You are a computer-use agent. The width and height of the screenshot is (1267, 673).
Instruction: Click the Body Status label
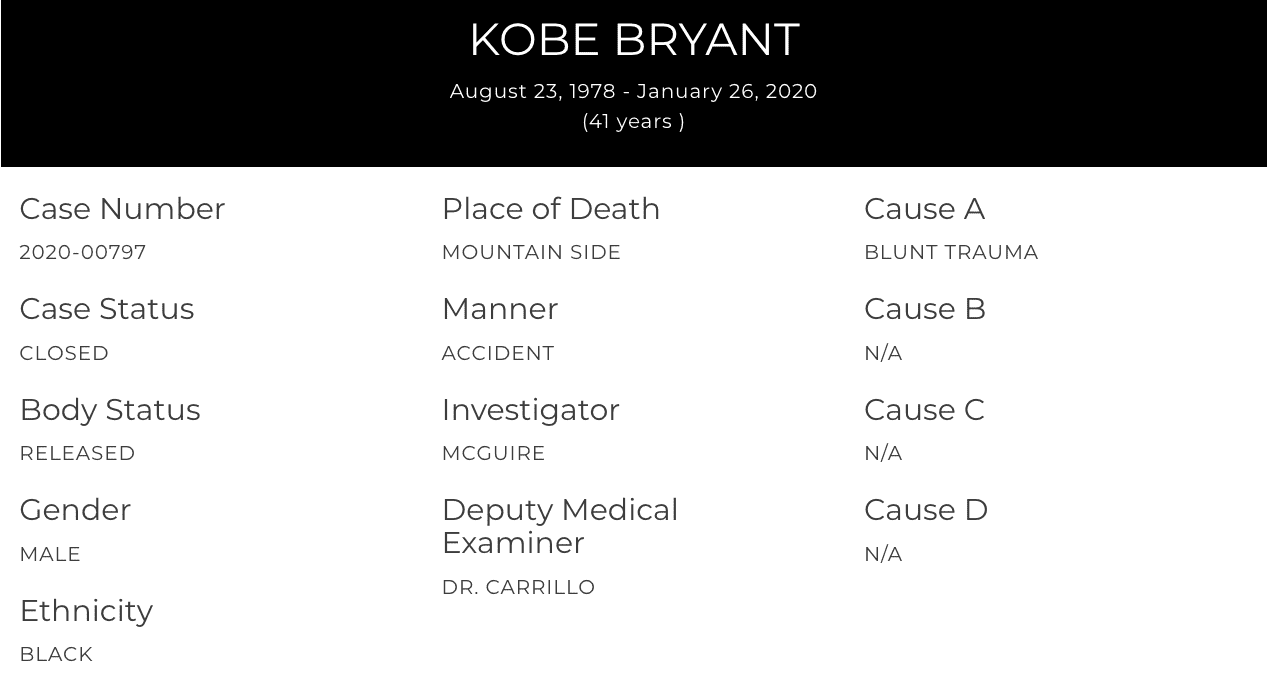(110, 409)
